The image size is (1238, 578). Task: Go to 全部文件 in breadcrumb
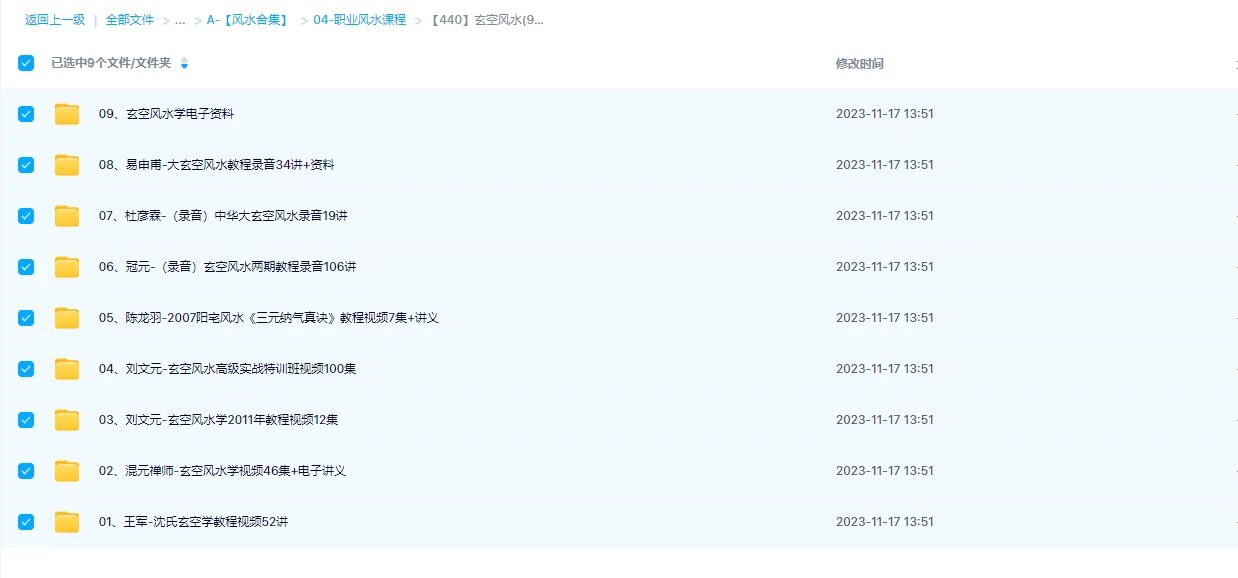click(x=130, y=20)
